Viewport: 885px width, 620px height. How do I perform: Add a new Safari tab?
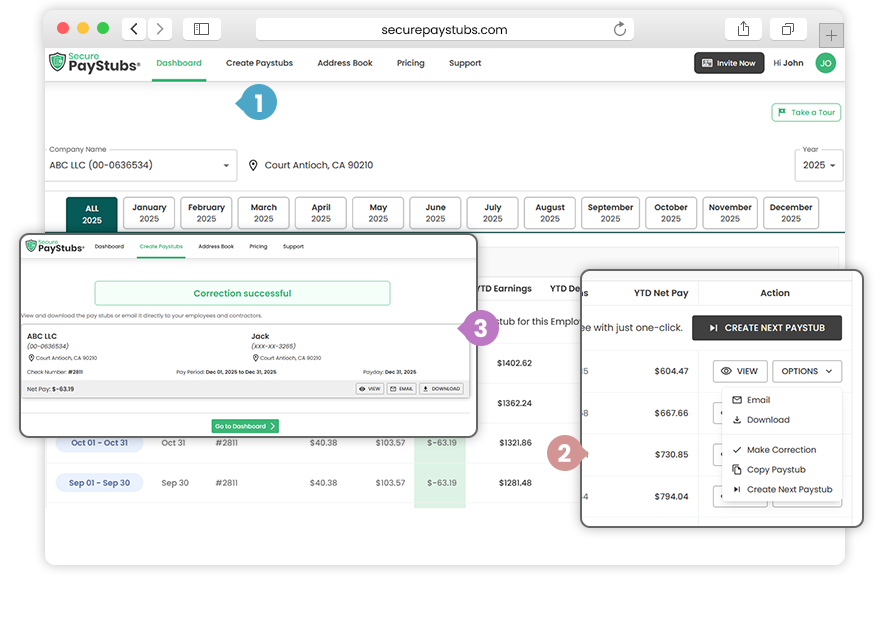[831, 35]
